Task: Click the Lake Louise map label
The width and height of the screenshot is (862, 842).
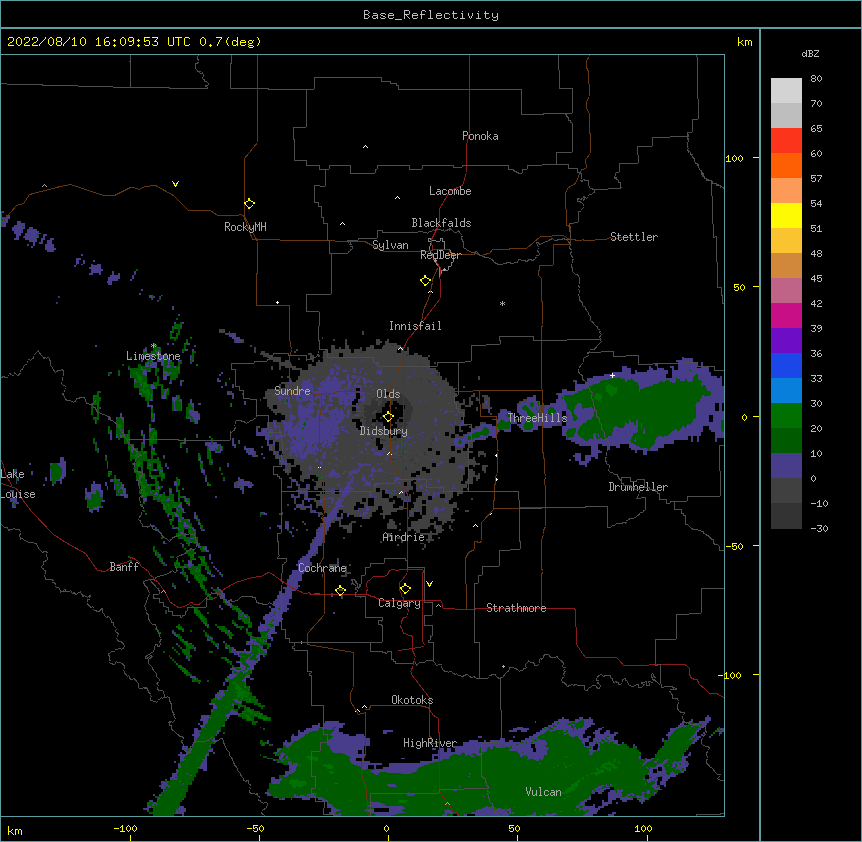Action: 17,484
